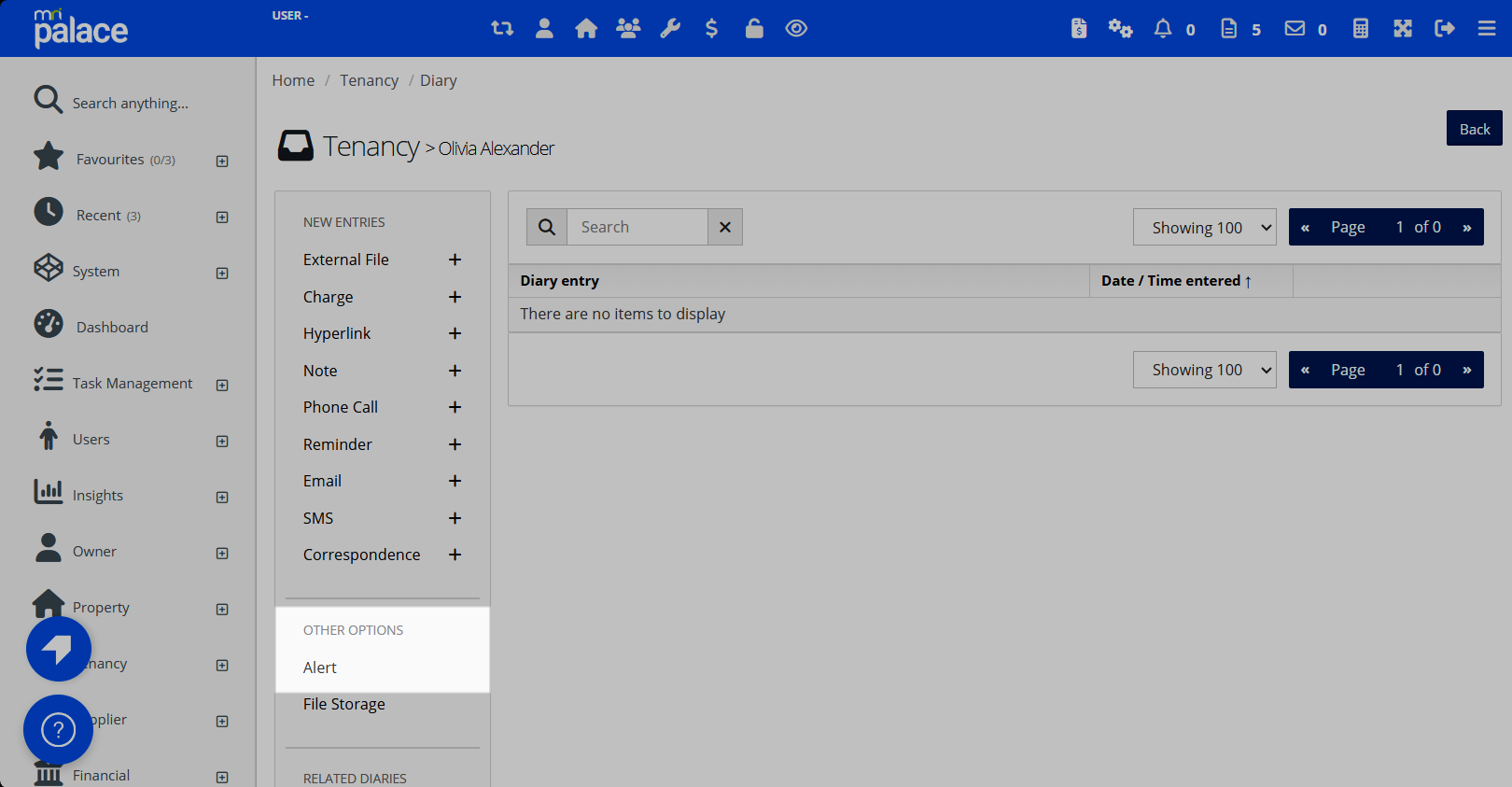Open the envelope messages icon
The image size is (1512, 787).
click(x=1295, y=29)
